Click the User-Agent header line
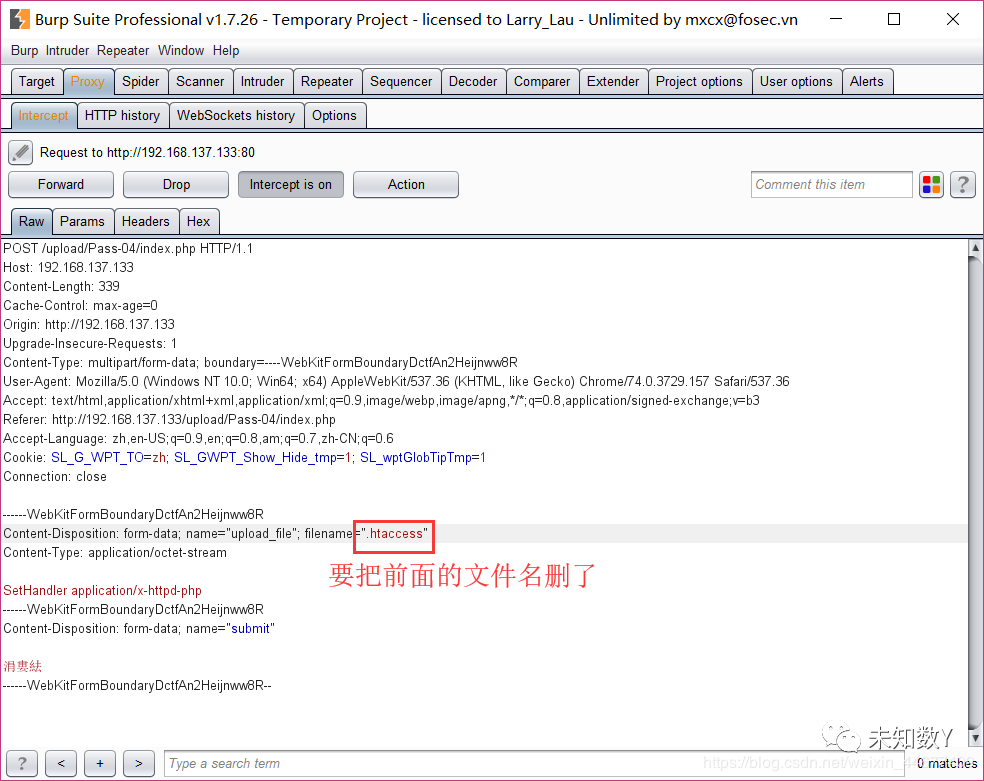Screen dimensions: 984x781 point(396,381)
